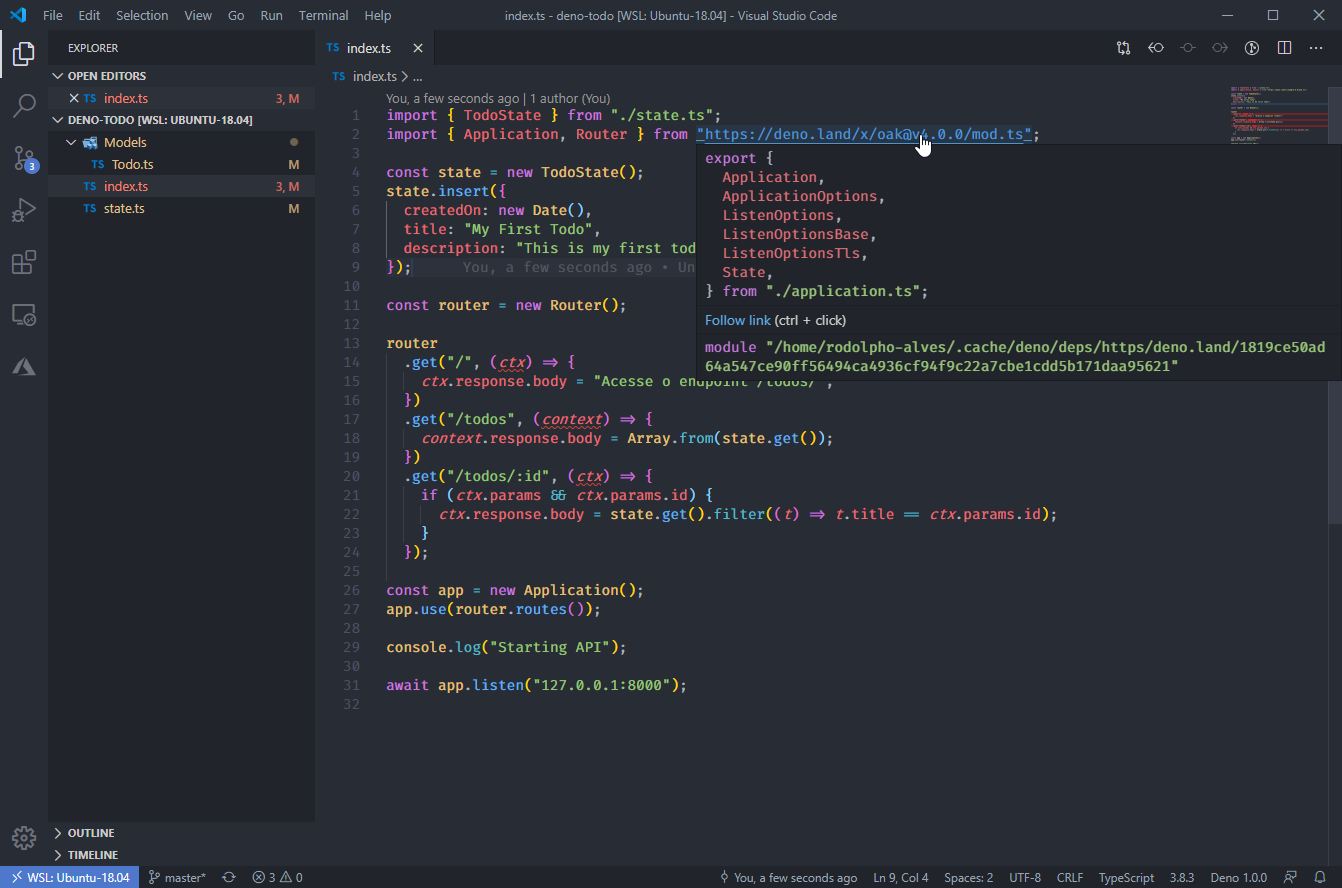This screenshot has height=888, width=1342.
Task: Open the Manage settings gear
Action: pos(24,838)
